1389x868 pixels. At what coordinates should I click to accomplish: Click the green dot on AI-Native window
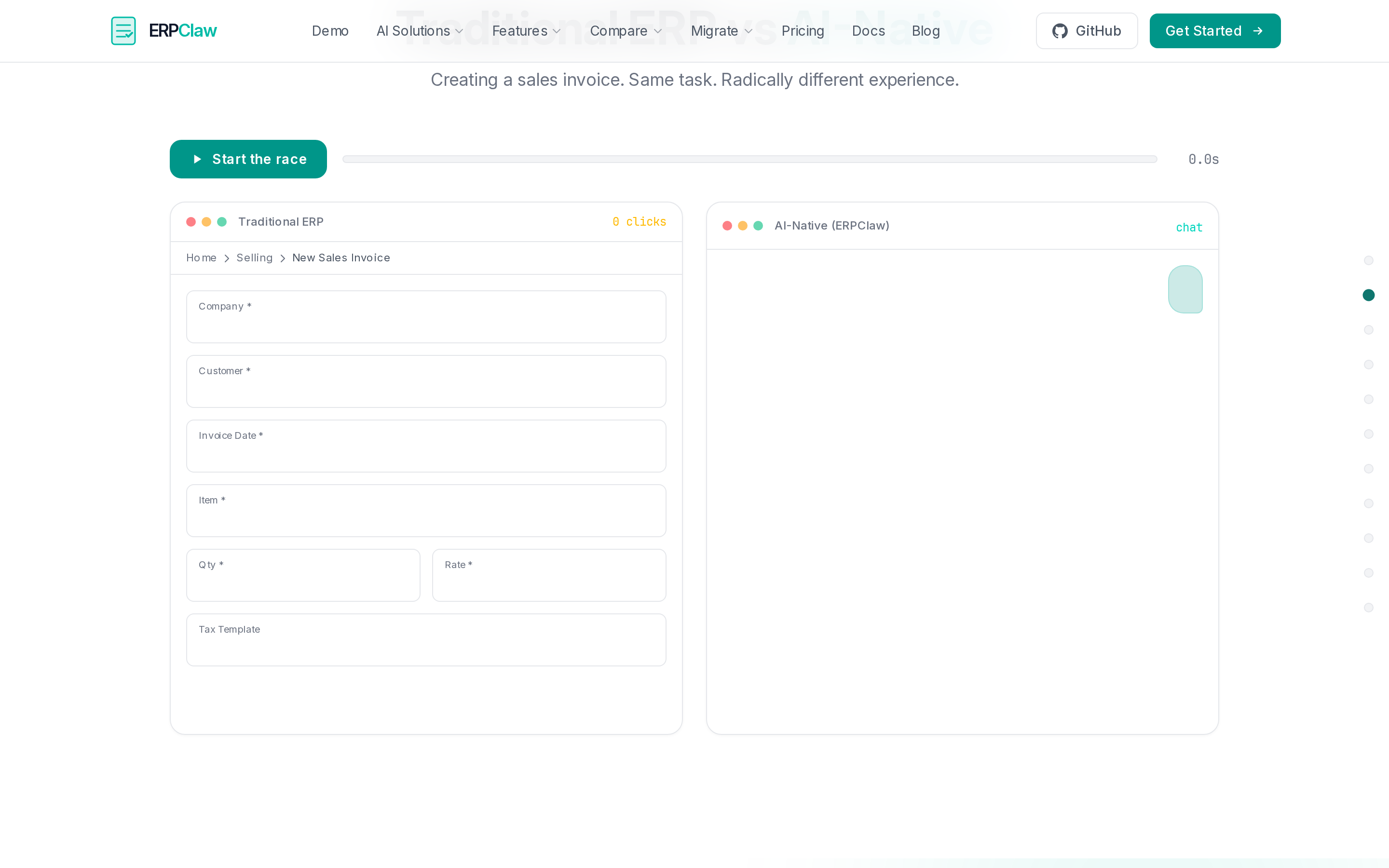(758, 226)
